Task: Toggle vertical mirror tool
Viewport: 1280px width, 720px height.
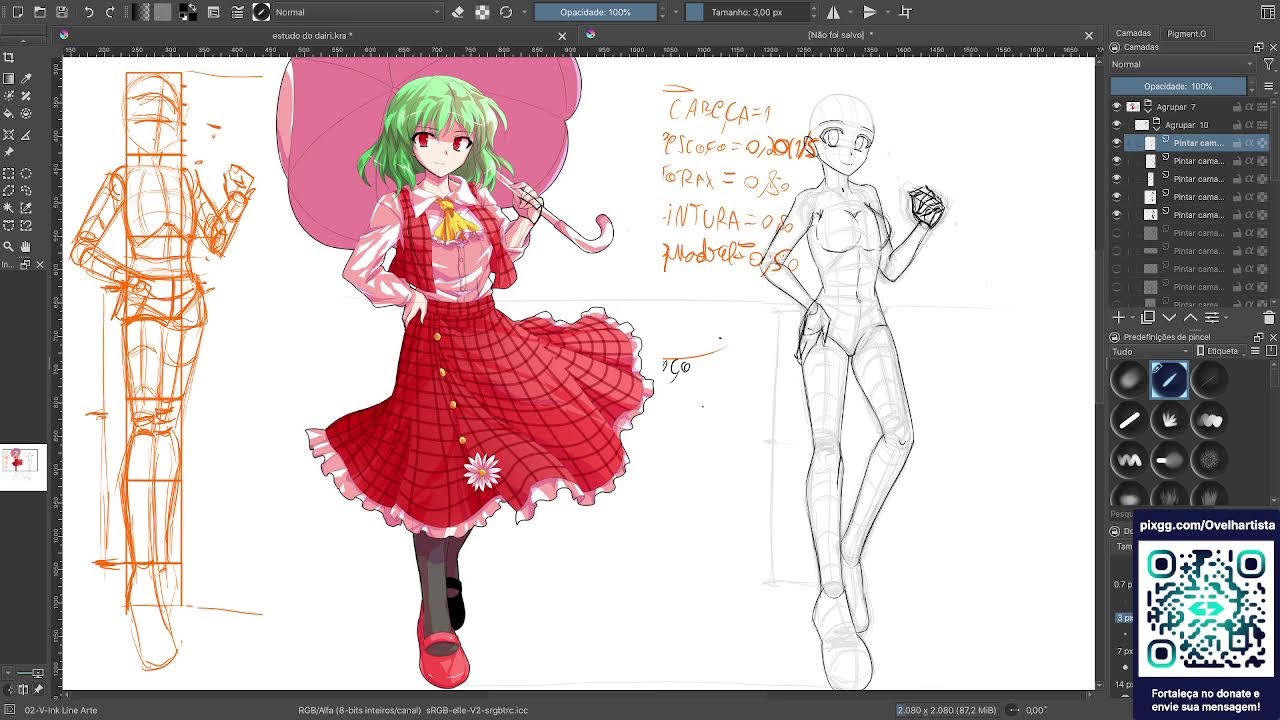Action: pyautogui.click(x=869, y=12)
